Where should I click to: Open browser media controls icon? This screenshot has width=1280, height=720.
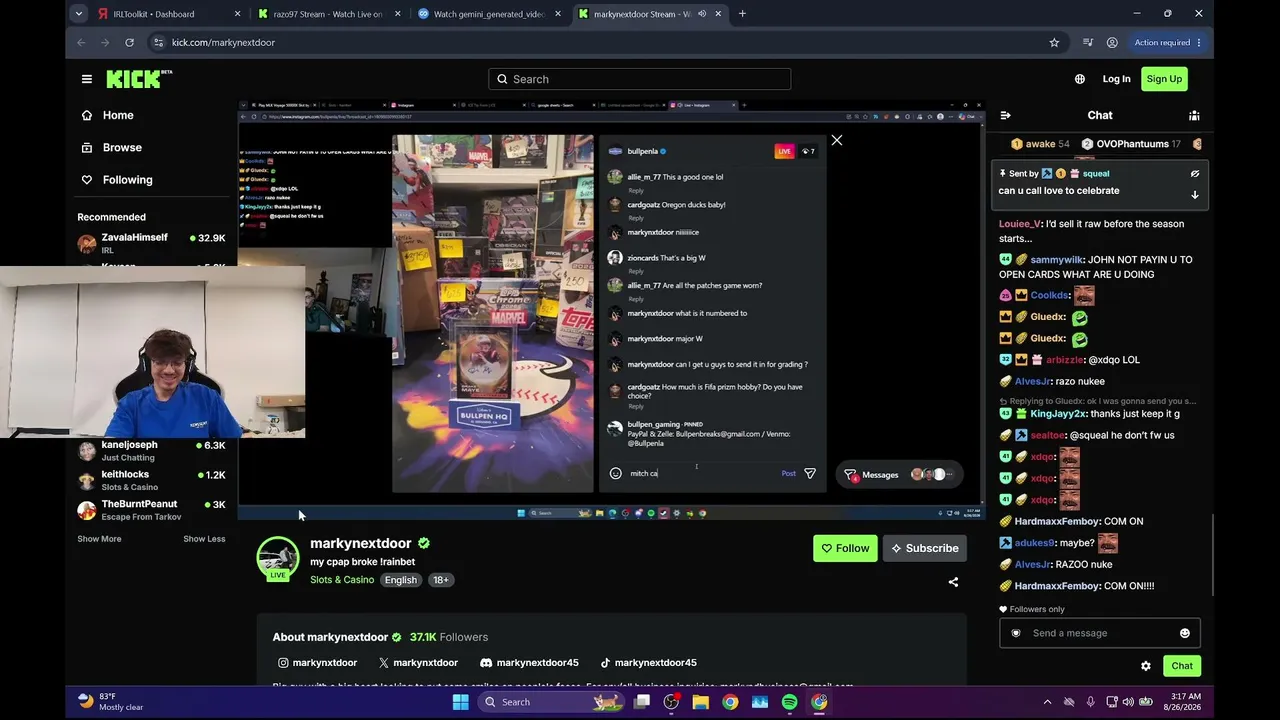[x=1088, y=43]
